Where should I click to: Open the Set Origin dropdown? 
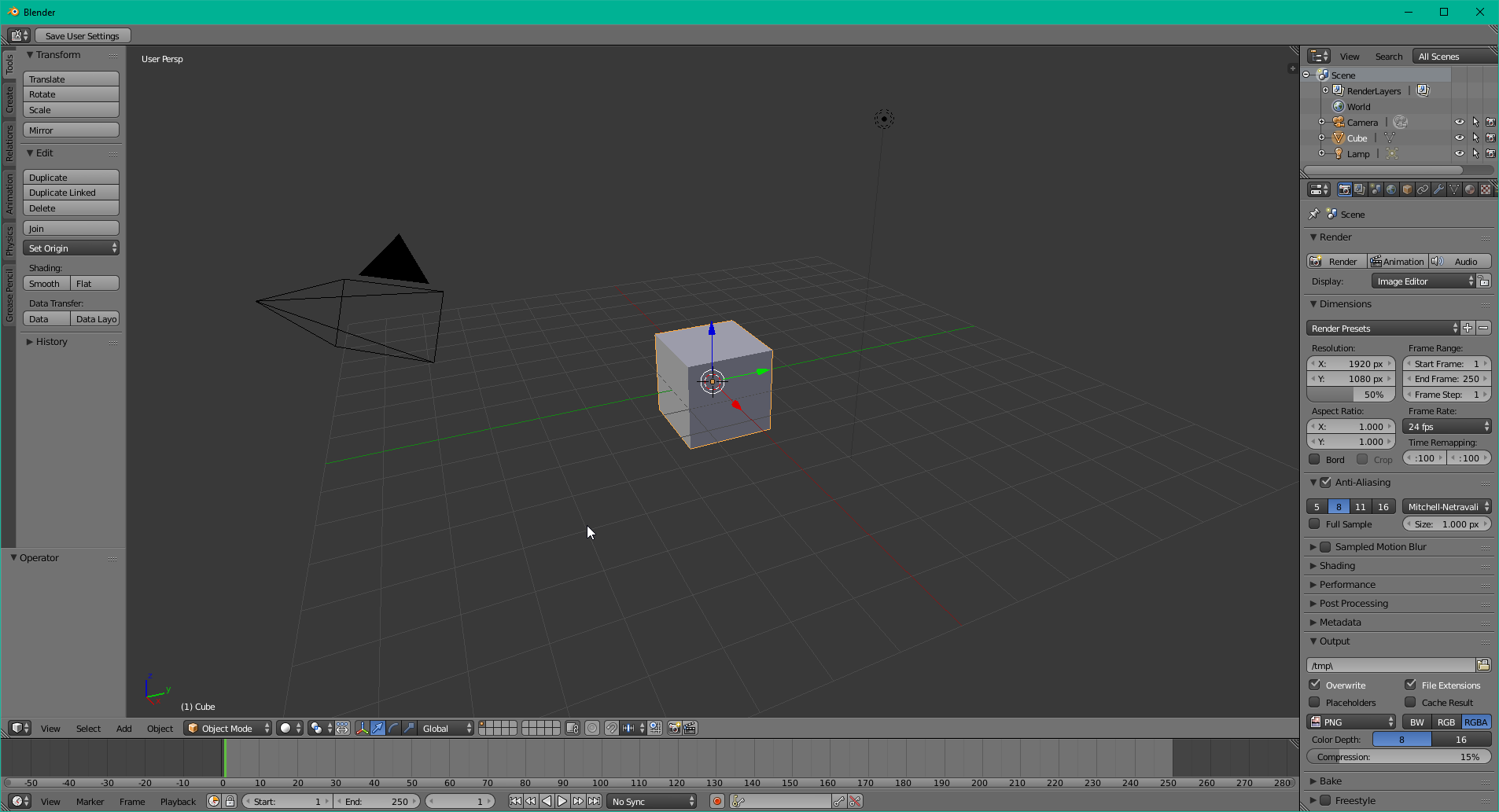(71, 248)
